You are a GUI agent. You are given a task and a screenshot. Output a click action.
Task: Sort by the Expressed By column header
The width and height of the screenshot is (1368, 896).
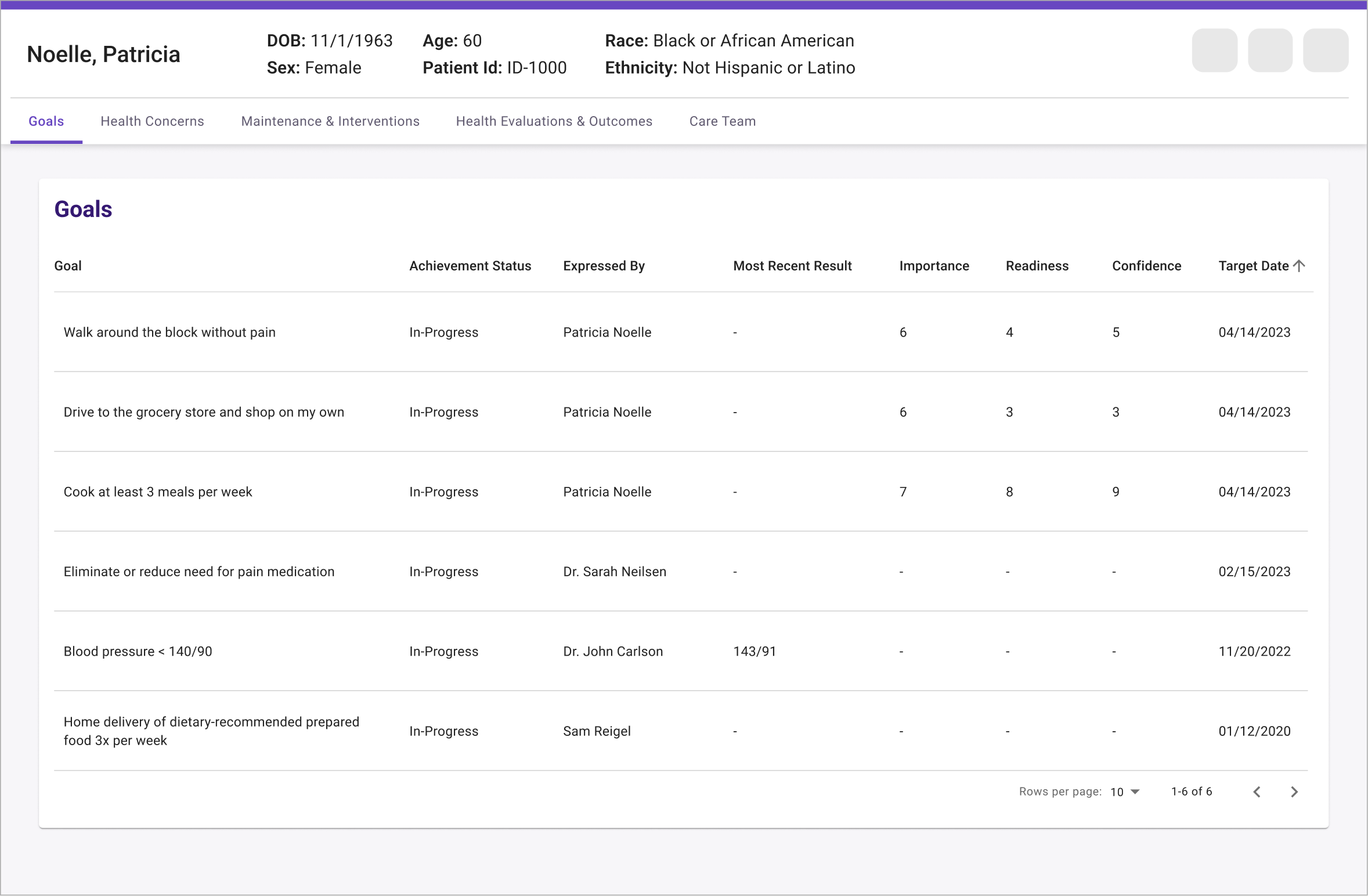point(604,266)
